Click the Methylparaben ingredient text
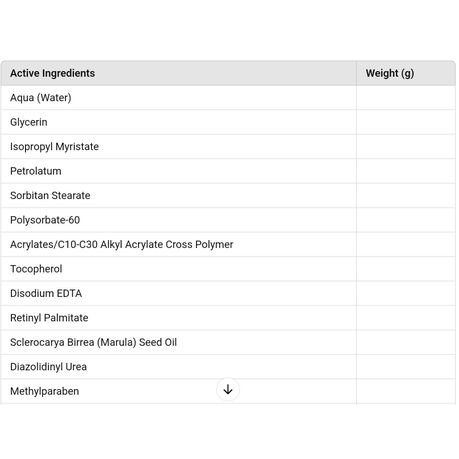This screenshot has width=459, height=459. pos(45,391)
